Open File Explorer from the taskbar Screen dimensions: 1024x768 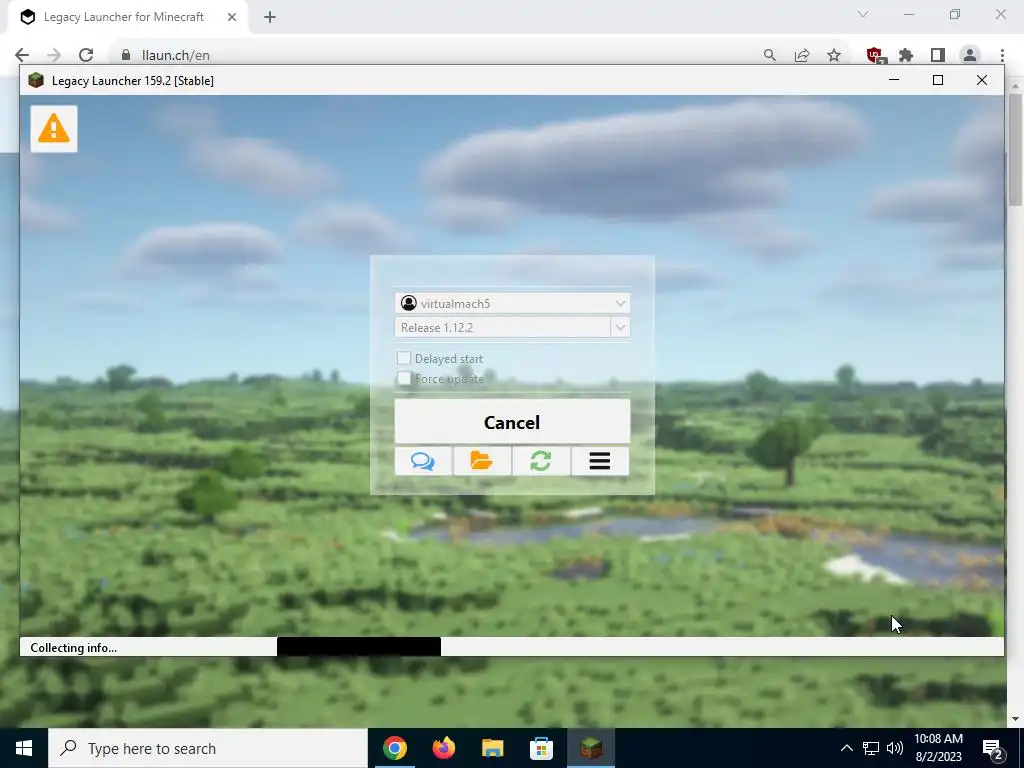click(492, 748)
